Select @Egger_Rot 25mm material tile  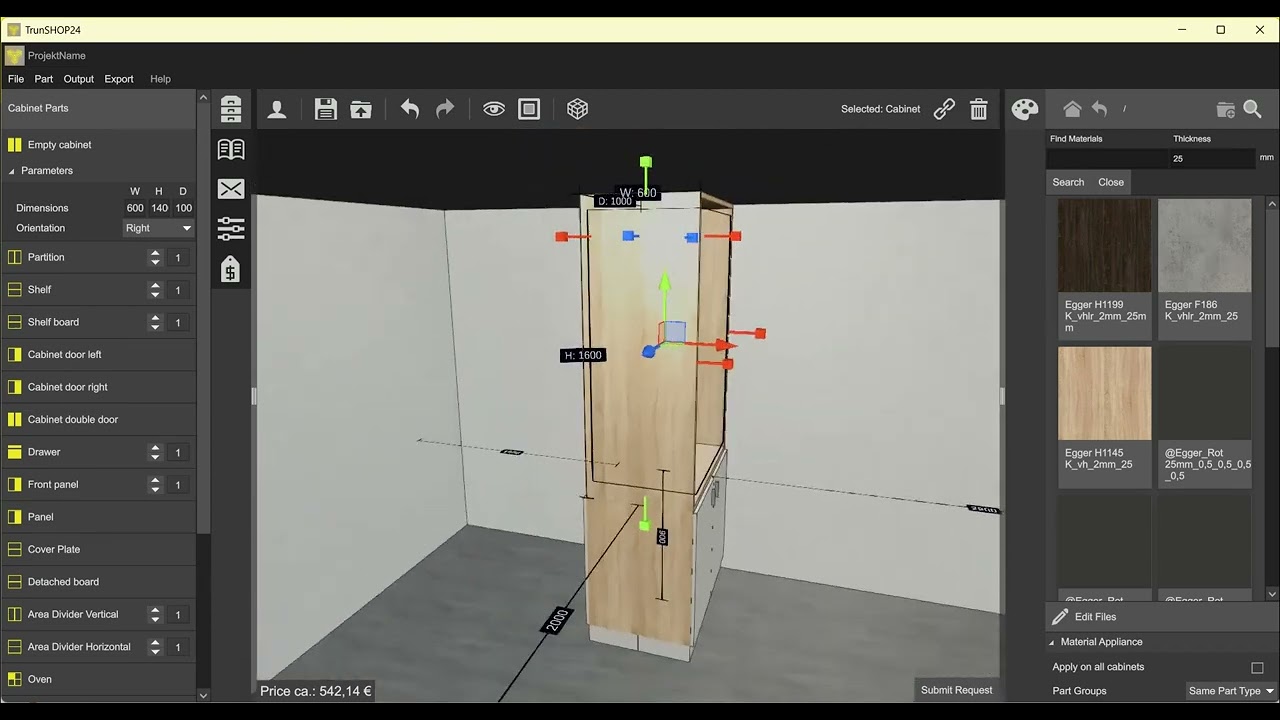[x=1205, y=417]
